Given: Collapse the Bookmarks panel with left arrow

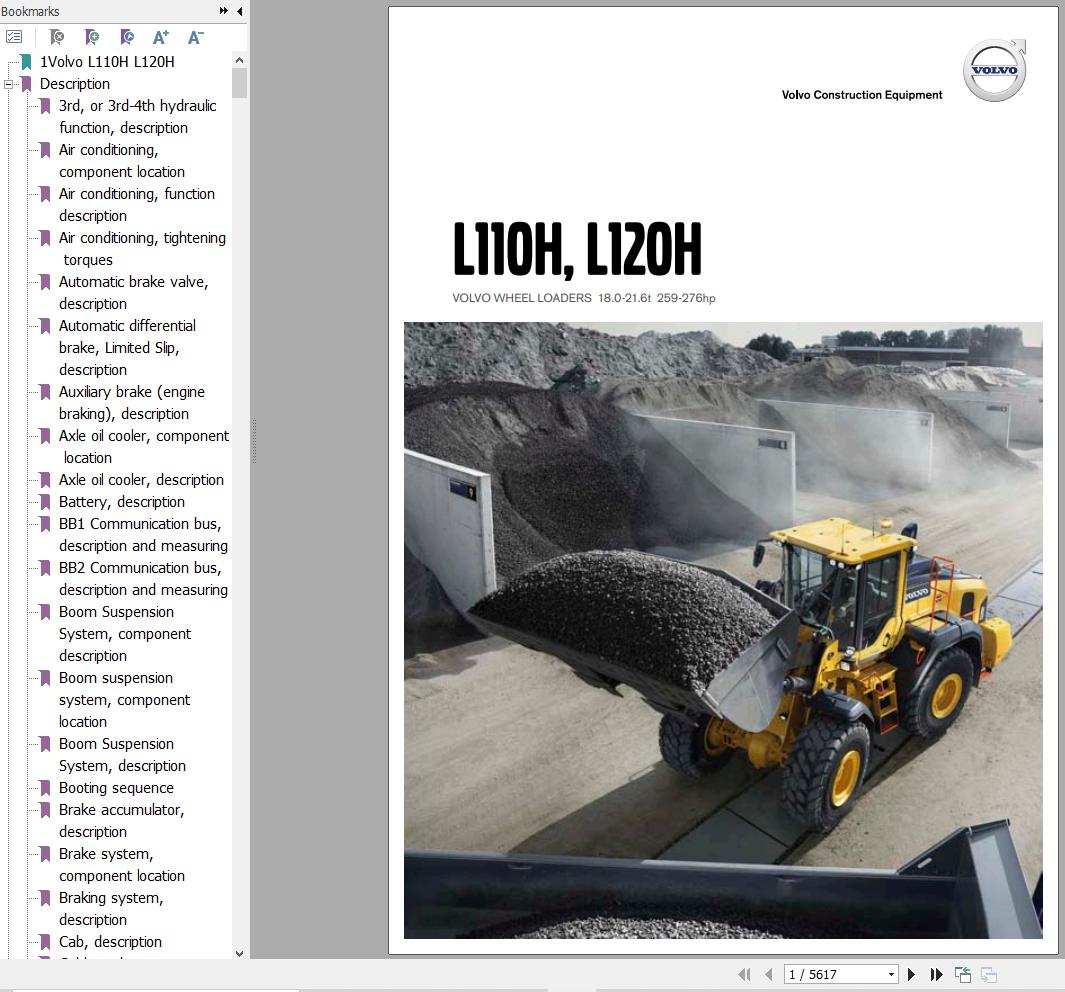Looking at the screenshot, I should [x=240, y=11].
